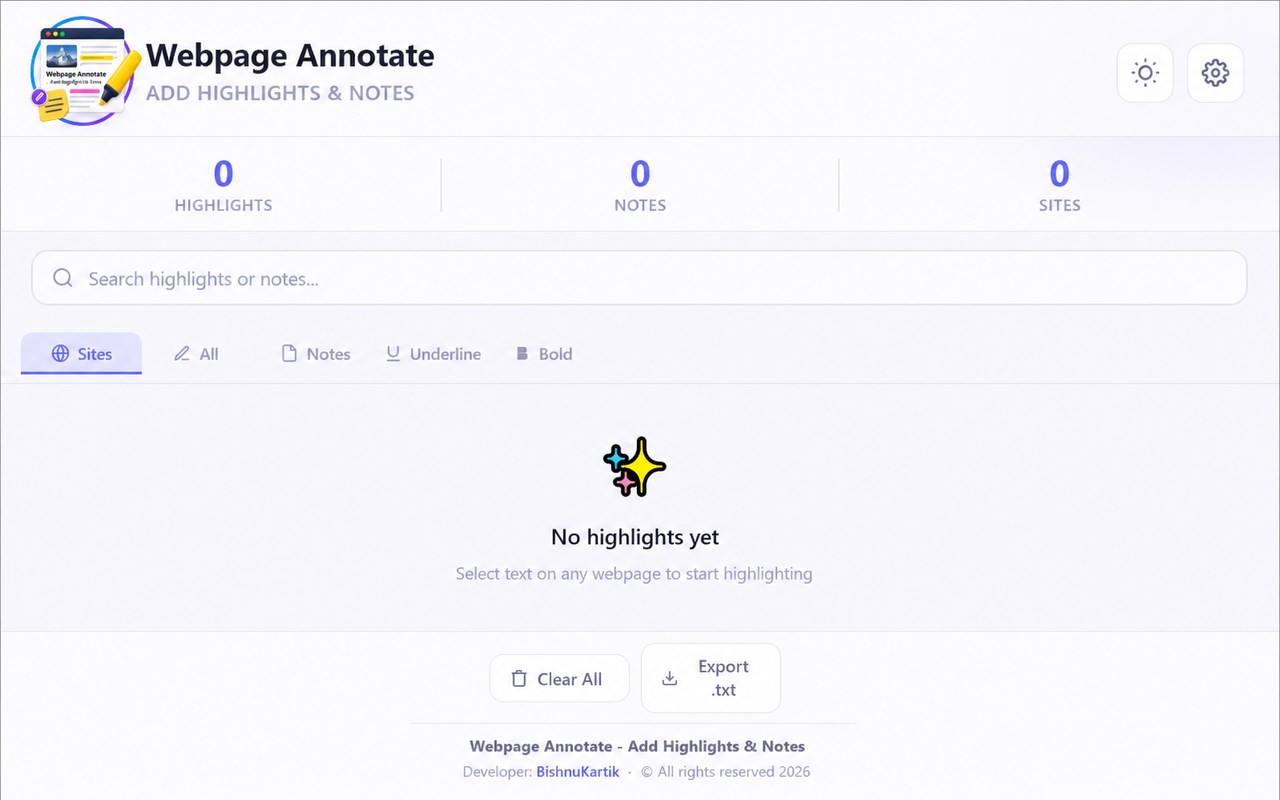Click the globe icon on Sites tab

[x=61, y=354]
